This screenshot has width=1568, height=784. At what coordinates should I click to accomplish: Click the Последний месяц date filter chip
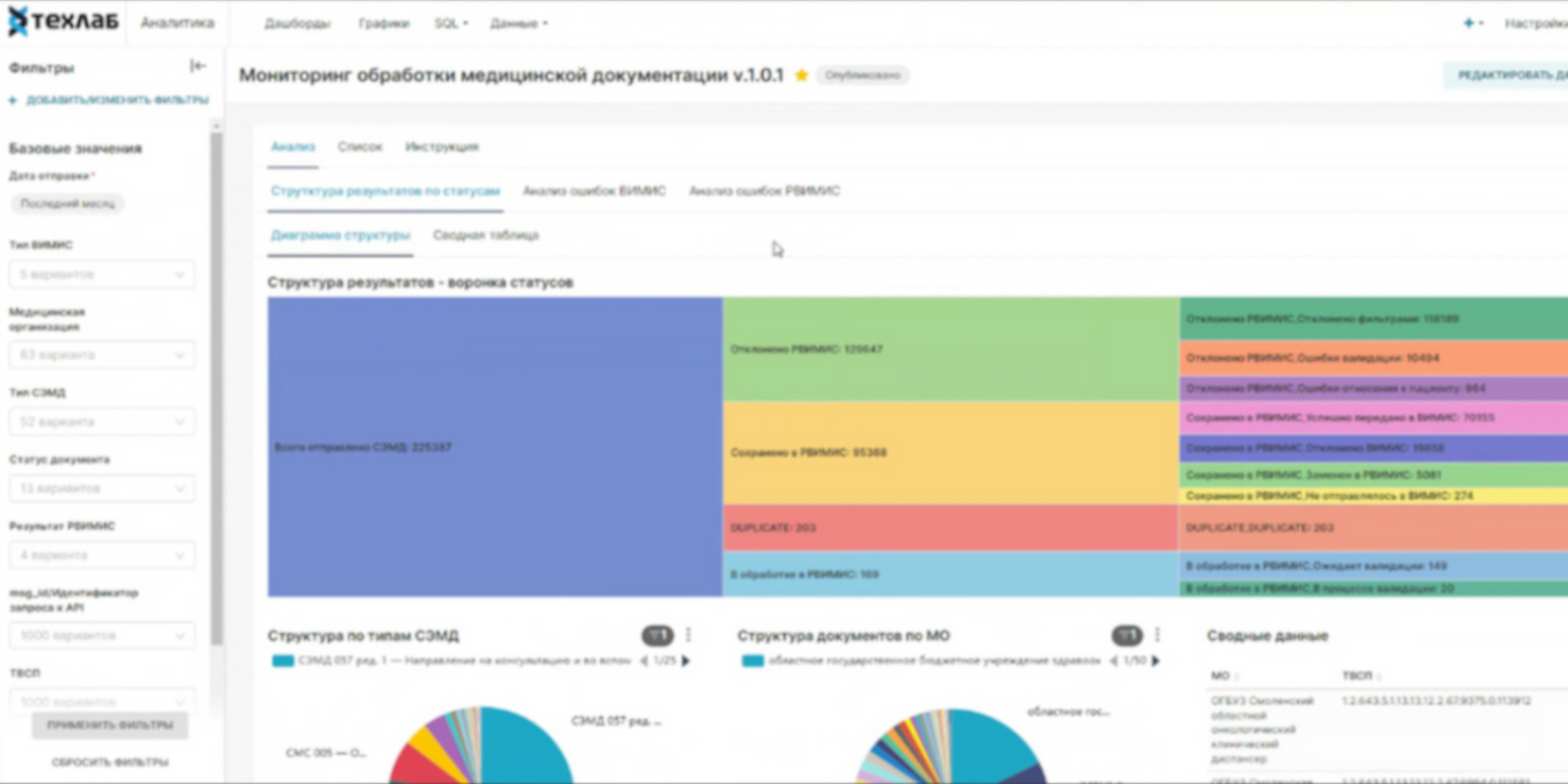(x=67, y=203)
